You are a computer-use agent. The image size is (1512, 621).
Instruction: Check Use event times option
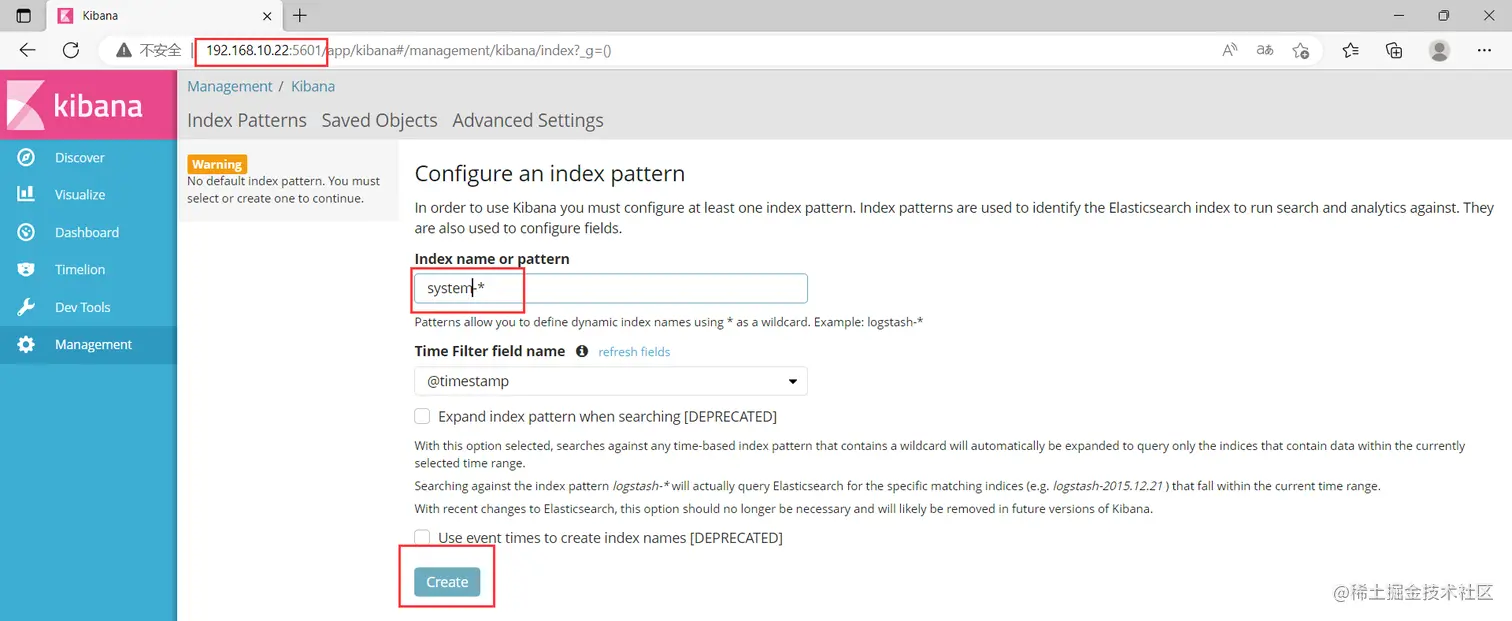423,538
